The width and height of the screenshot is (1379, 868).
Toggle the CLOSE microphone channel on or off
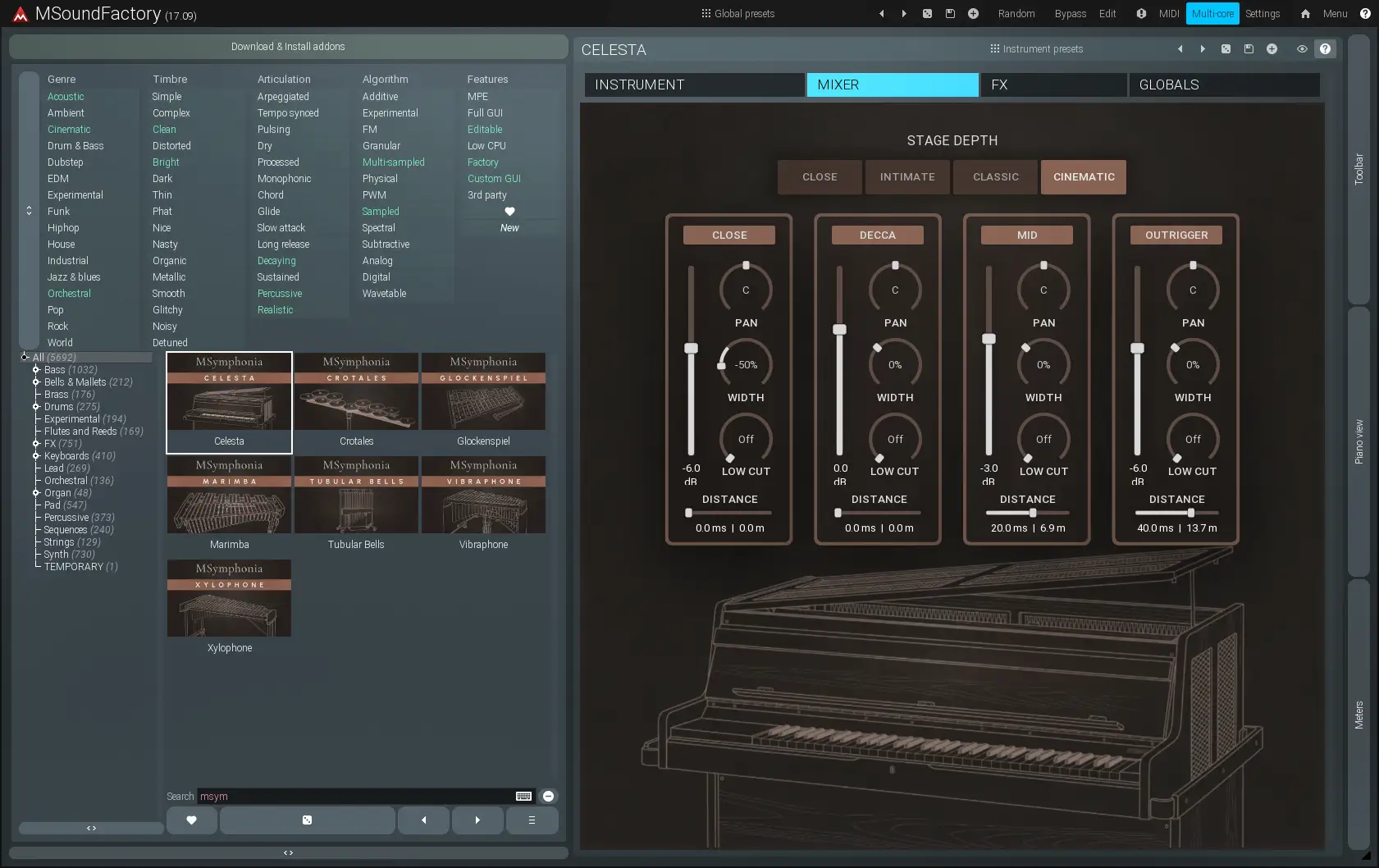tap(729, 235)
